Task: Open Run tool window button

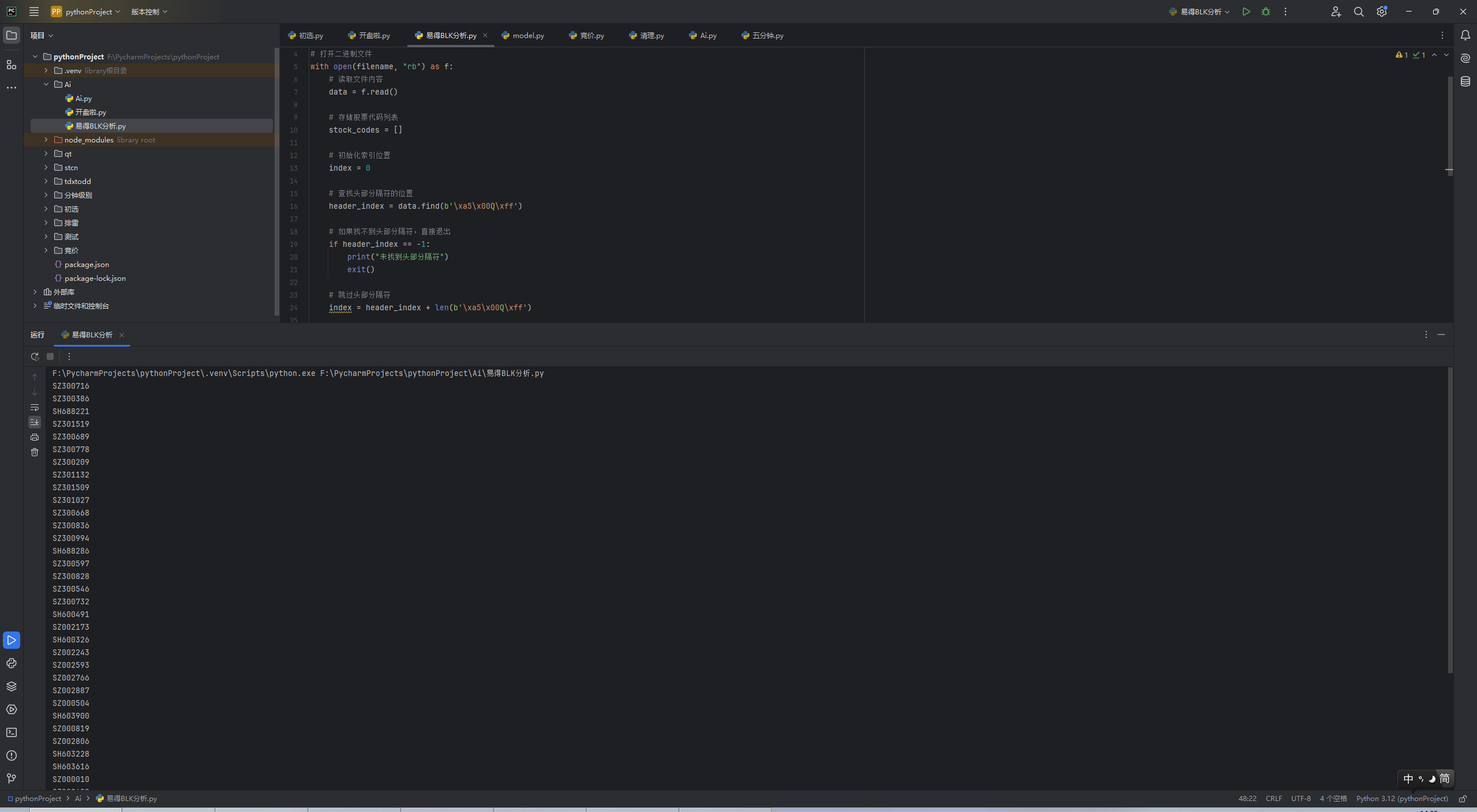Action: pyautogui.click(x=11, y=640)
